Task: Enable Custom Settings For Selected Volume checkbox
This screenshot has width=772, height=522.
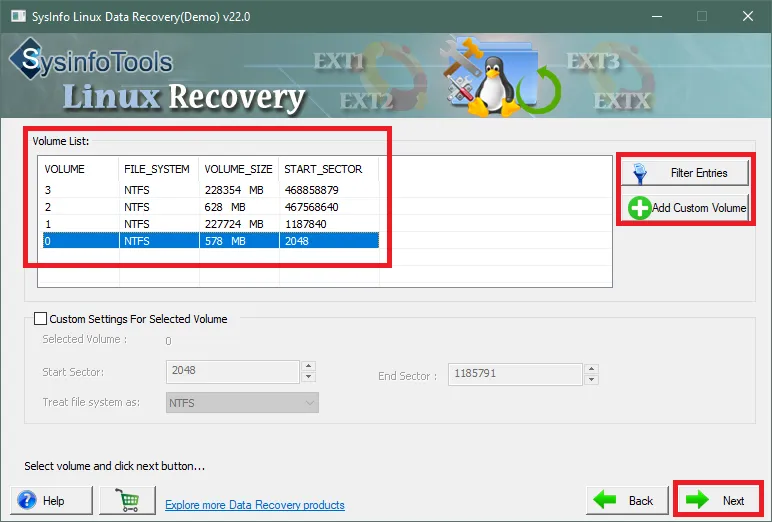Action: point(40,319)
